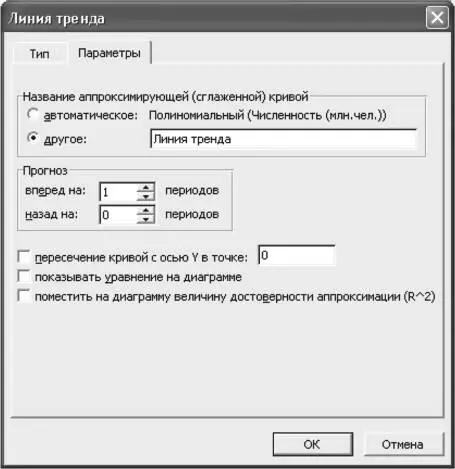The width and height of the screenshot is (455, 469).
Task: Enable the R^2 достоверности аппроксимации checkbox
Action: (24, 296)
